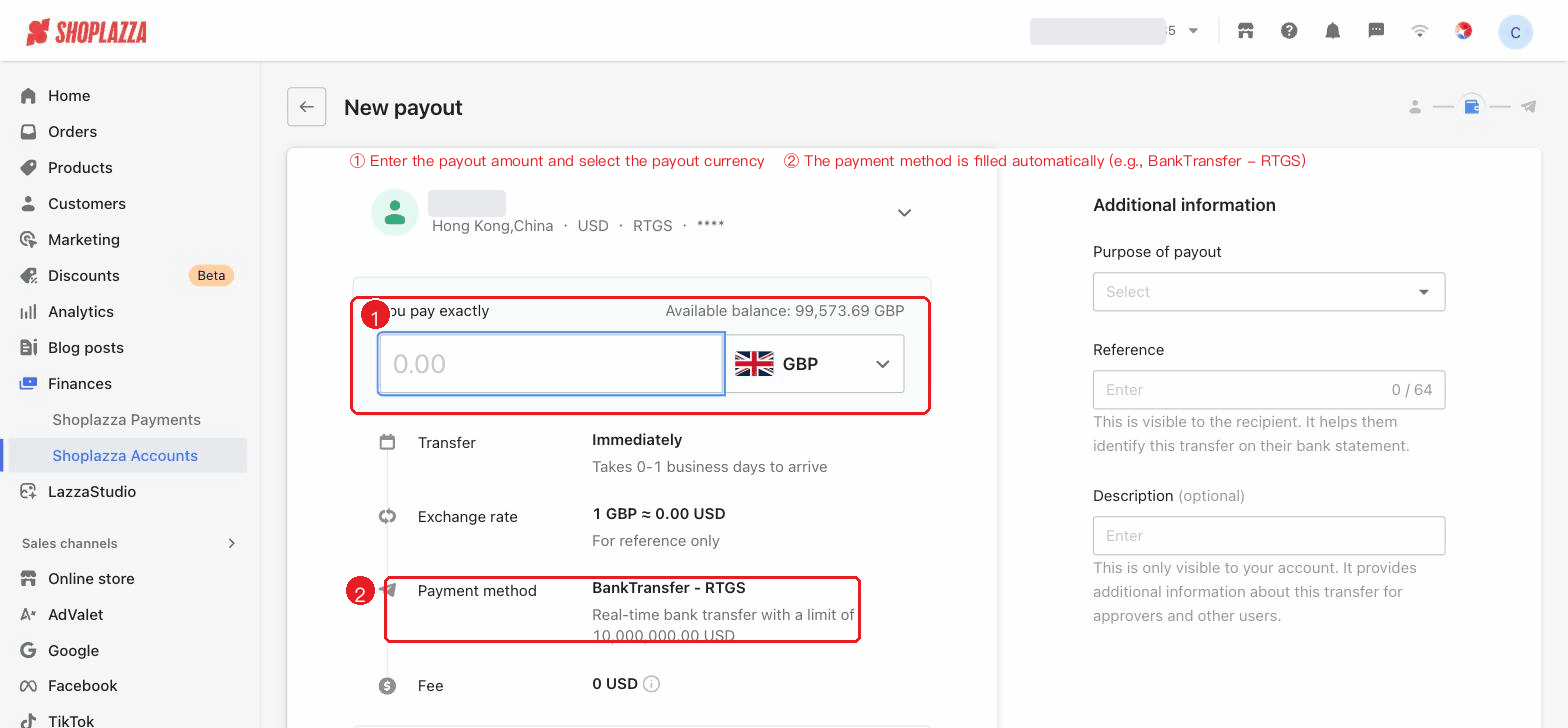This screenshot has height=728, width=1568.
Task: Go to Shoplazza Accounts
Action: coord(125,456)
